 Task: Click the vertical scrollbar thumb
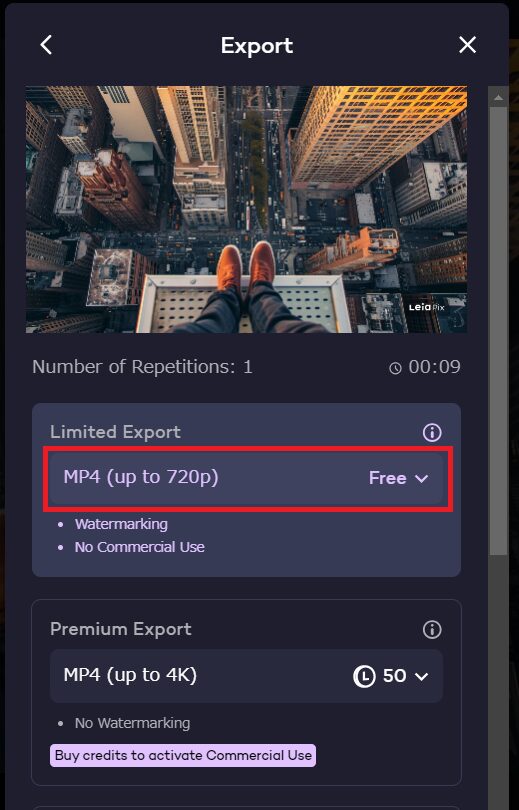click(498, 331)
